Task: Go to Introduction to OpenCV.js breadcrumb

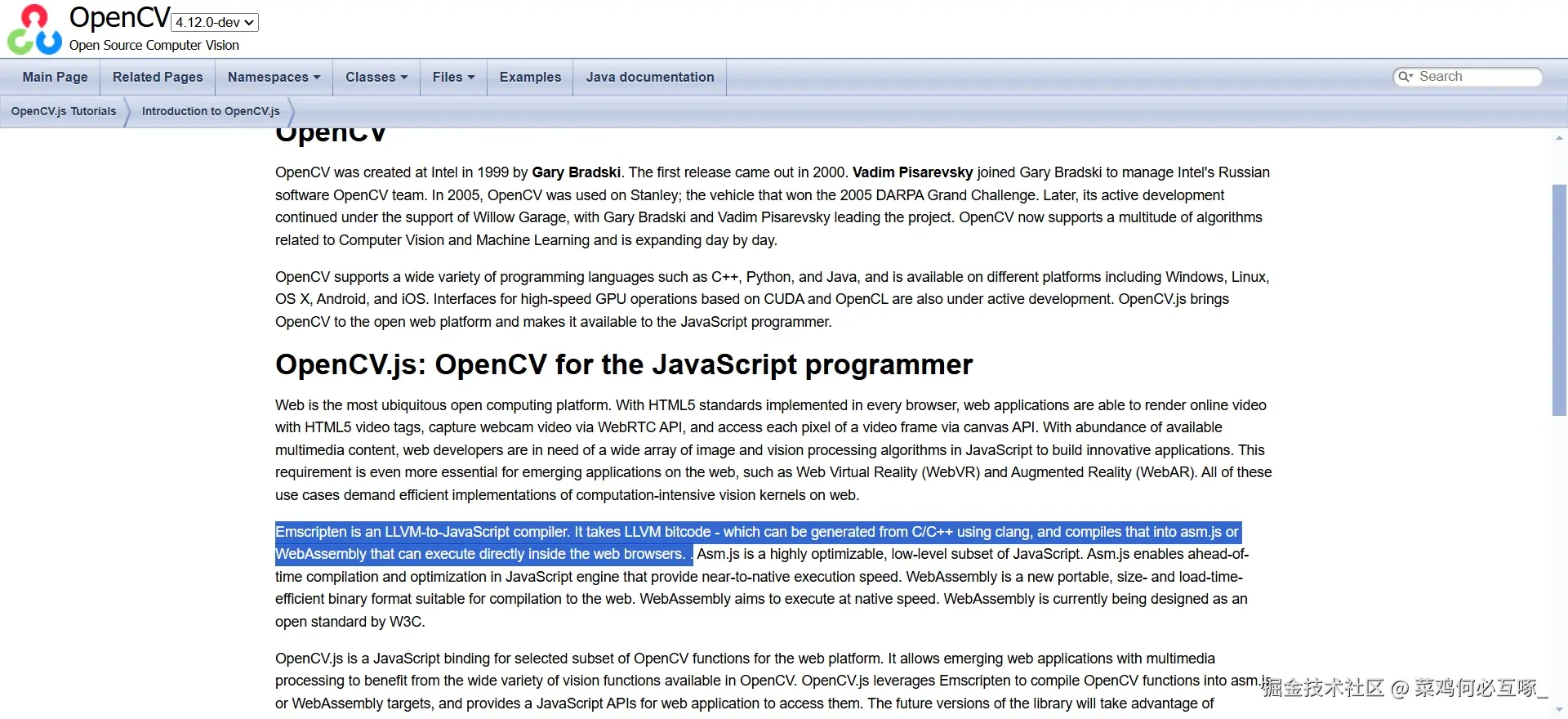Action: [x=211, y=111]
